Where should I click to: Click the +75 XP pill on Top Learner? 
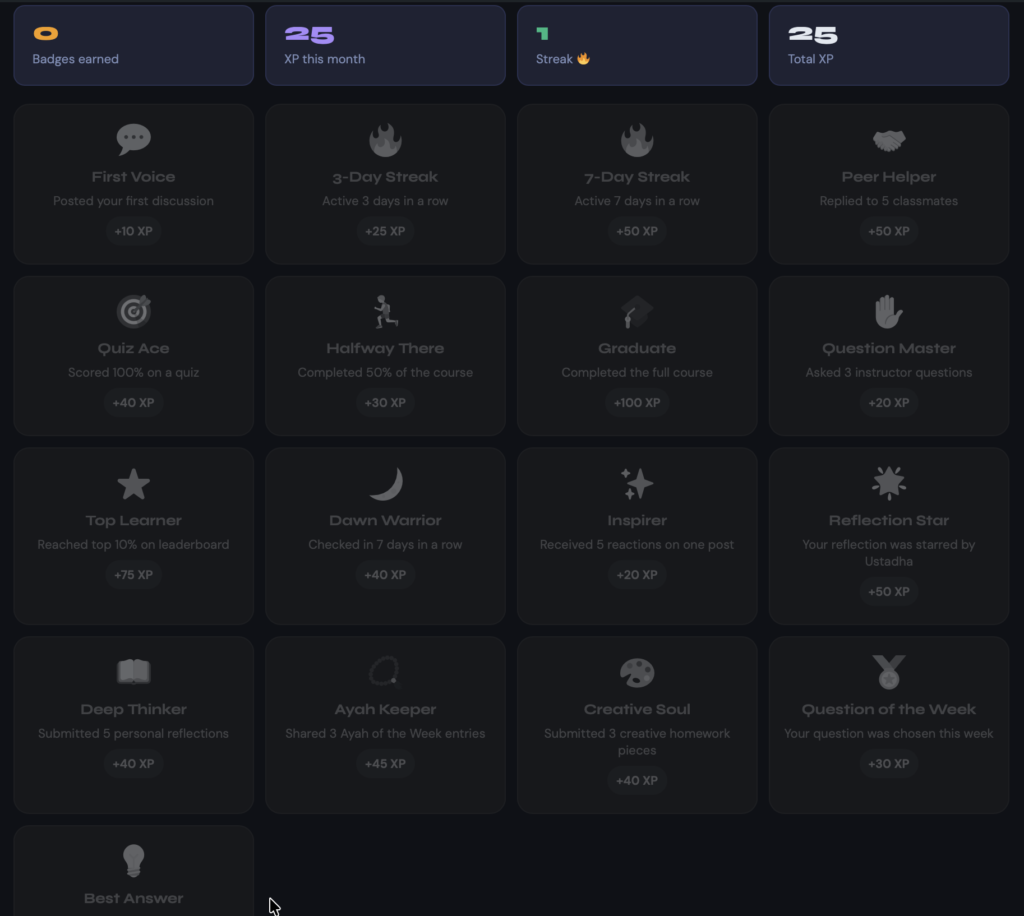133,575
